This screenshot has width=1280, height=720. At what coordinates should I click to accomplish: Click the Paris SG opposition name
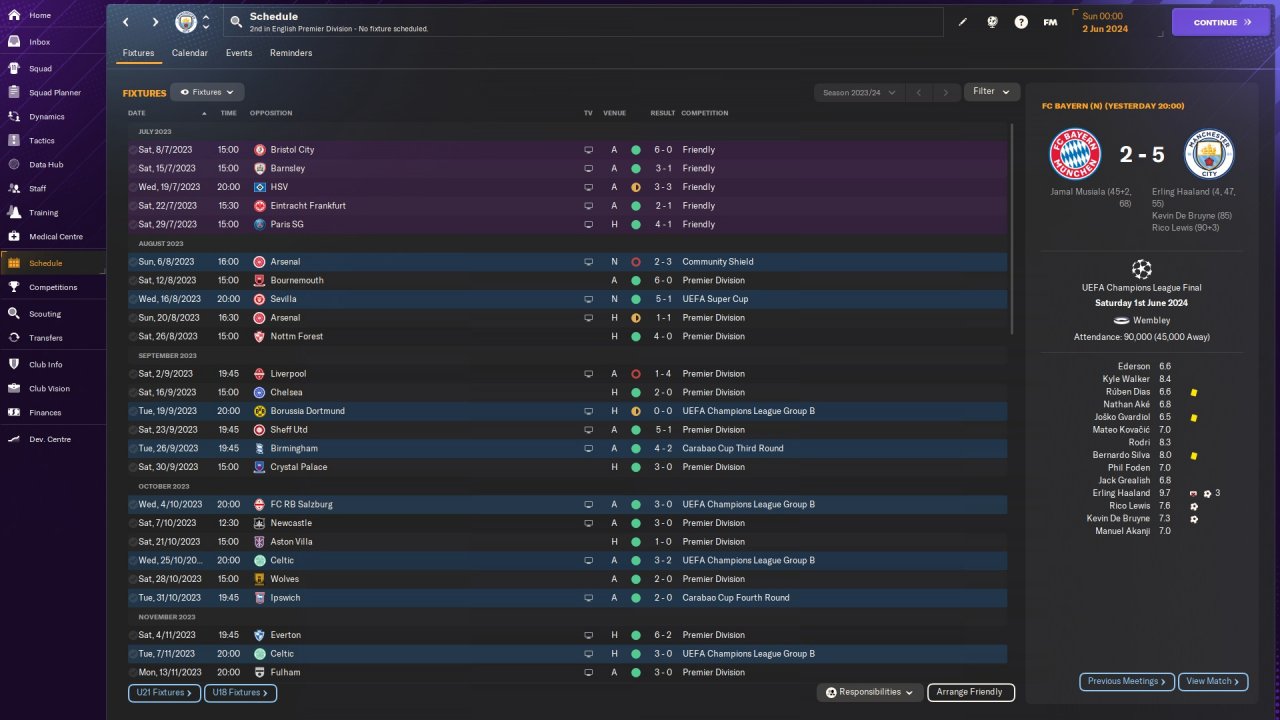[x=287, y=224]
